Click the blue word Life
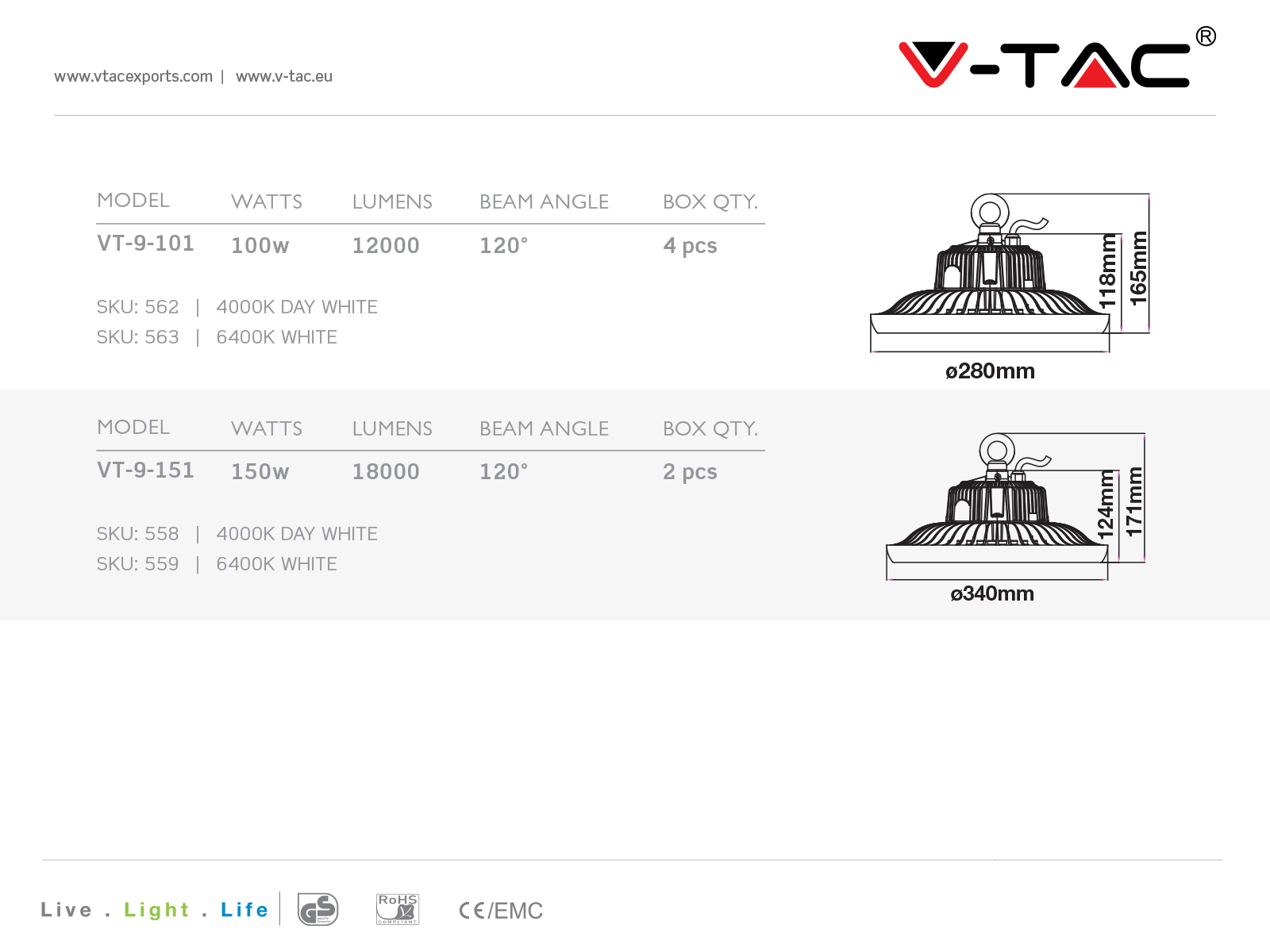Image resolution: width=1270 pixels, height=952 pixels. click(244, 910)
